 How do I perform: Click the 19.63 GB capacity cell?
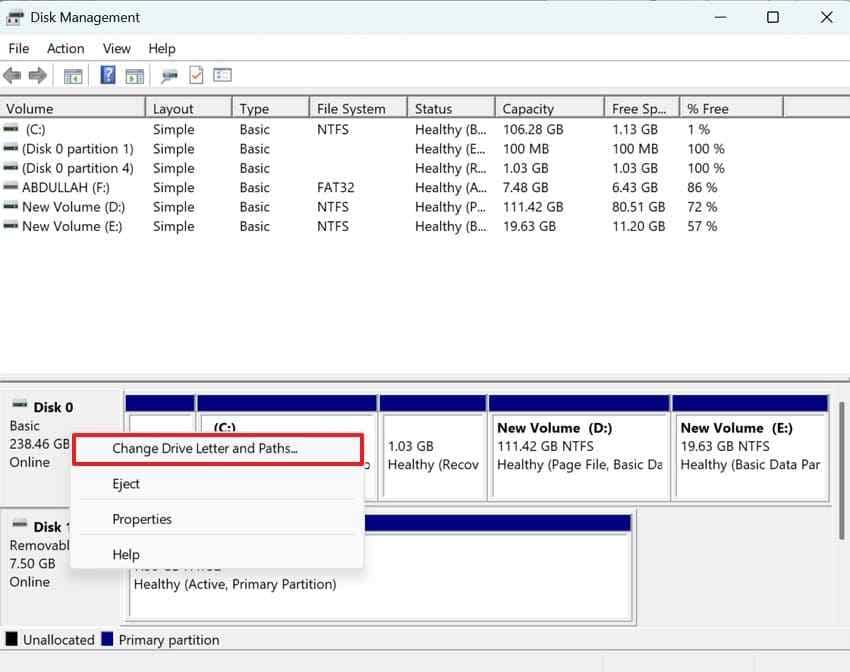(x=529, y=227)
